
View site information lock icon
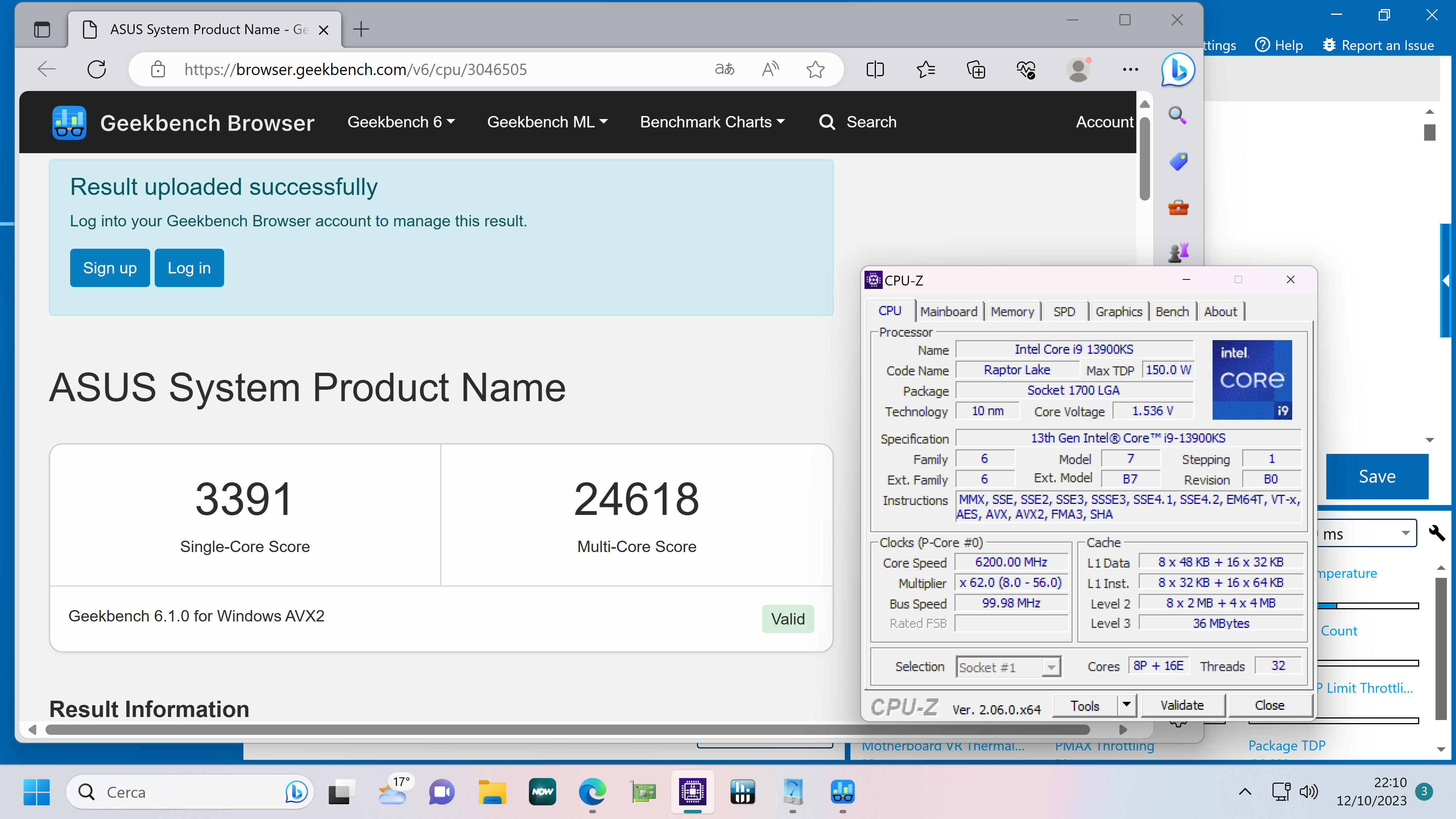point(158,69)
